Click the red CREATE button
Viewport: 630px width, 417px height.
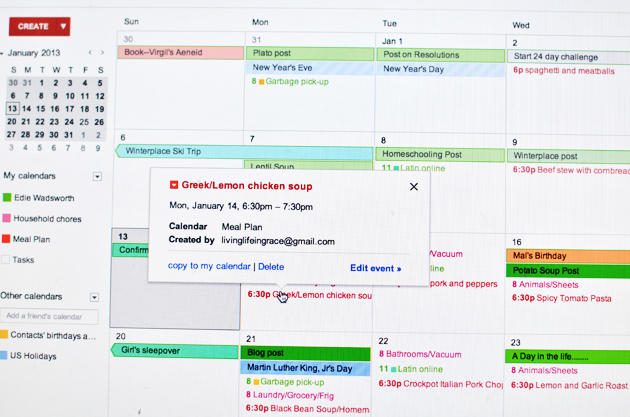click(x=33, y=27)
